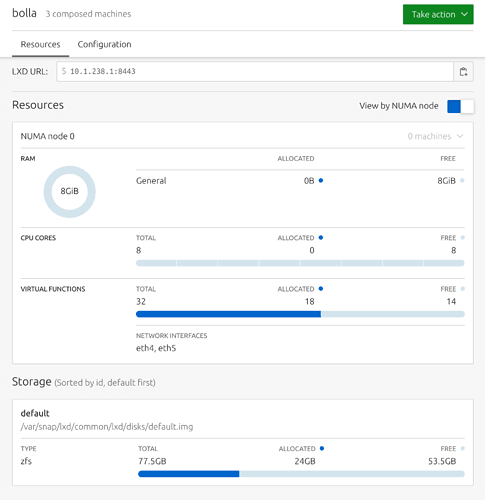Copy the LXD URL with clipboard icon
Screen dimensions: 485x500
463,72
